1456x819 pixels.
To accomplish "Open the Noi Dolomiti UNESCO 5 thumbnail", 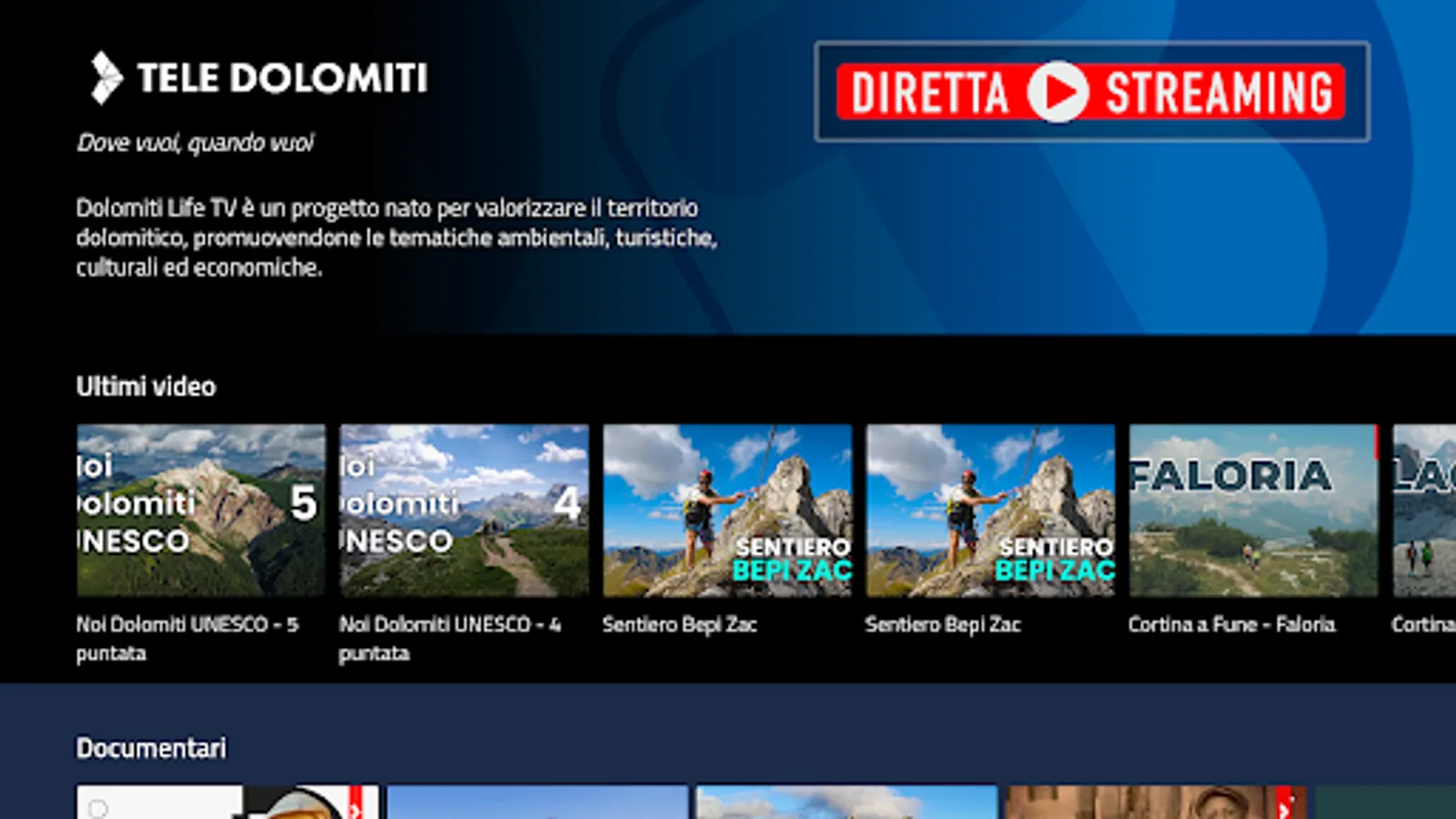I will pos(201,511).
